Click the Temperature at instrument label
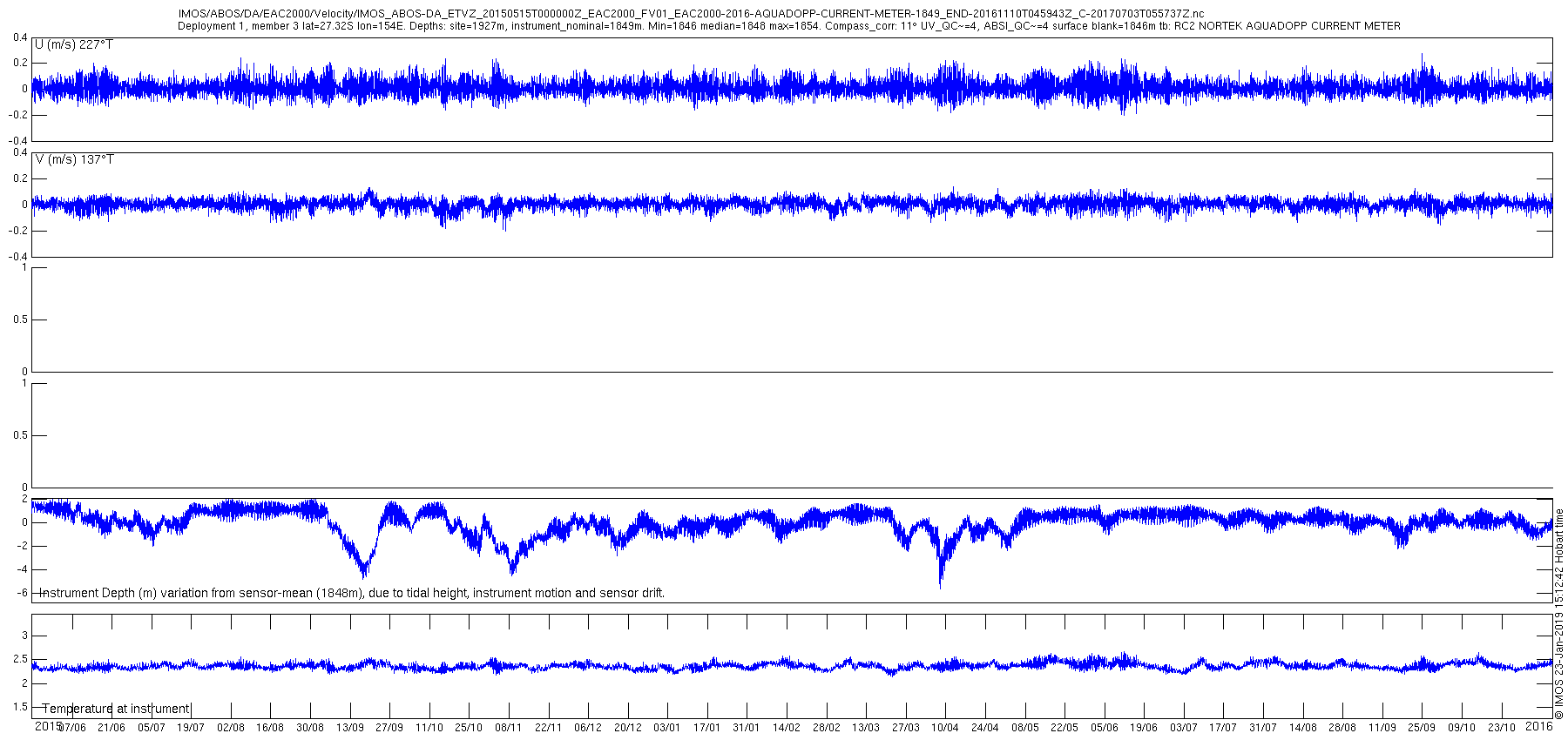The image size is (1568, 740). pyautogui.click(x=116, y=709)
